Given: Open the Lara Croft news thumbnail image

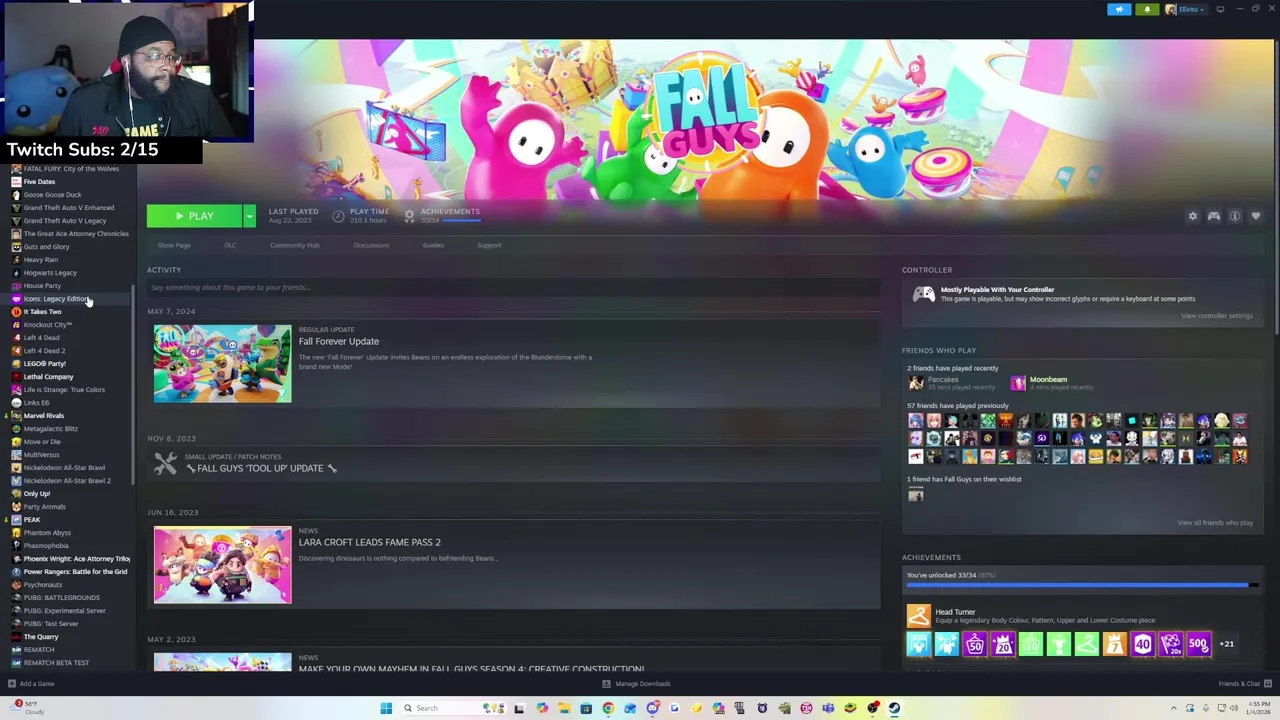Looking at the screenshot, I should 222,565.
